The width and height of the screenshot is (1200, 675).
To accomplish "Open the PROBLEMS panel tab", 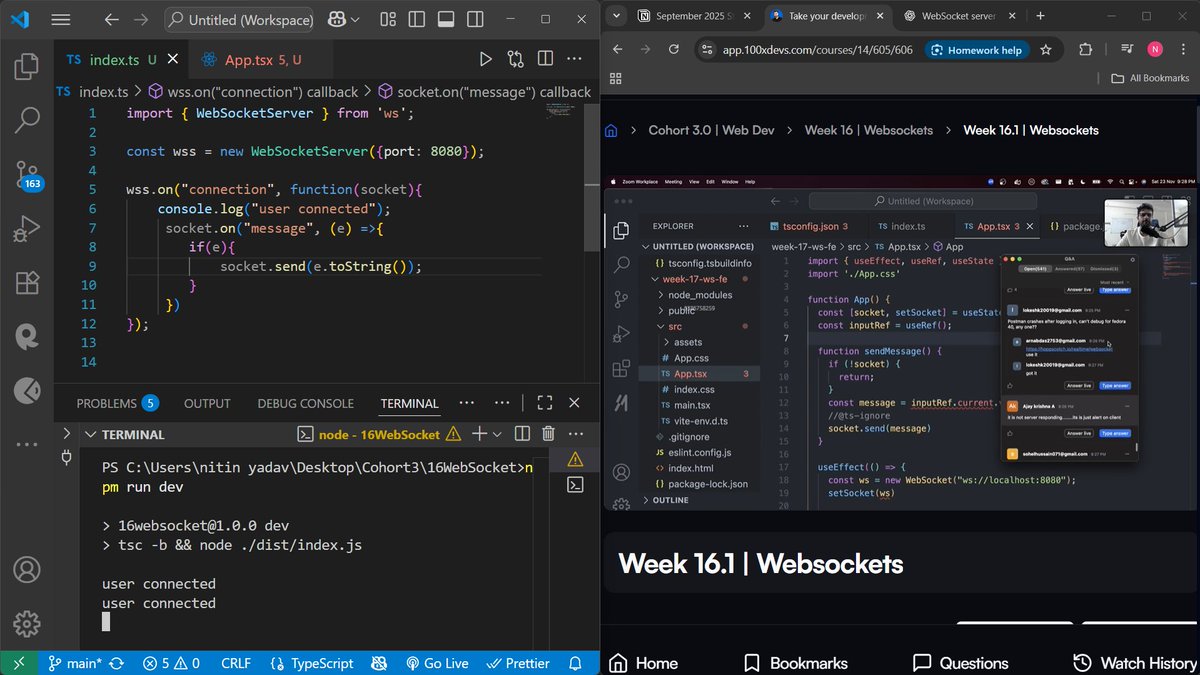I will point(118,403).
